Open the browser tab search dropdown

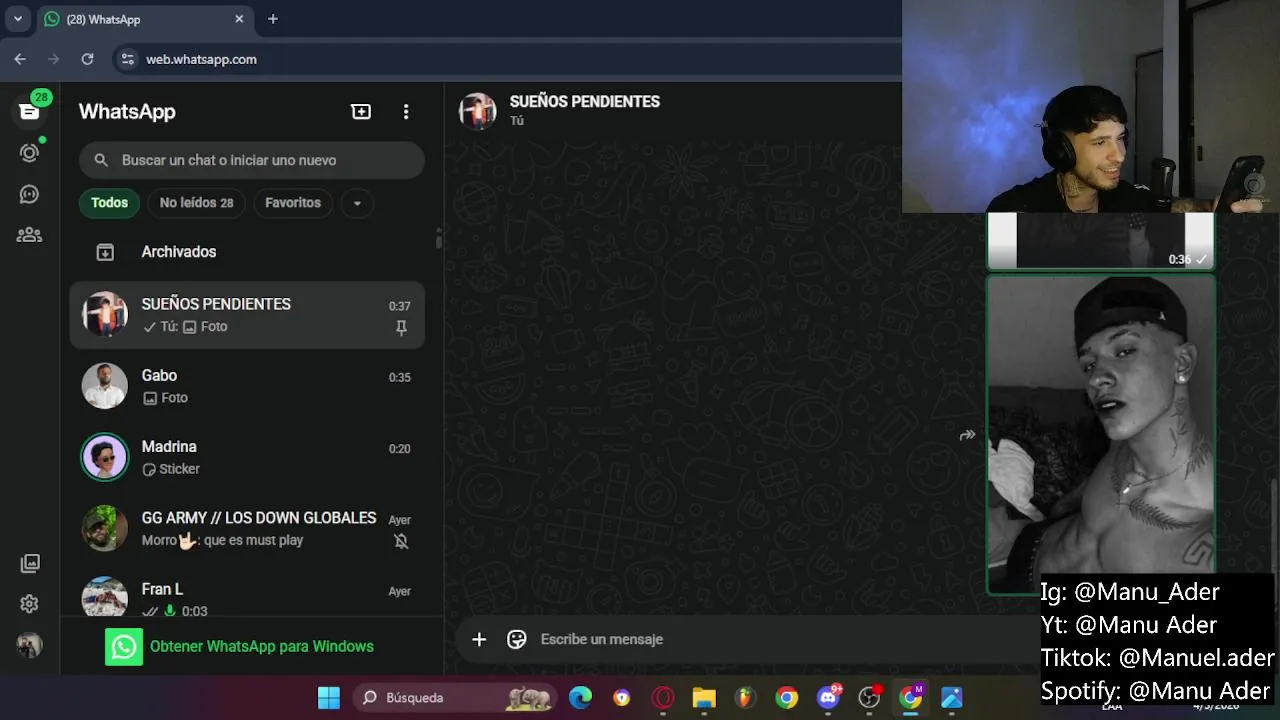(x=18, y=19)
